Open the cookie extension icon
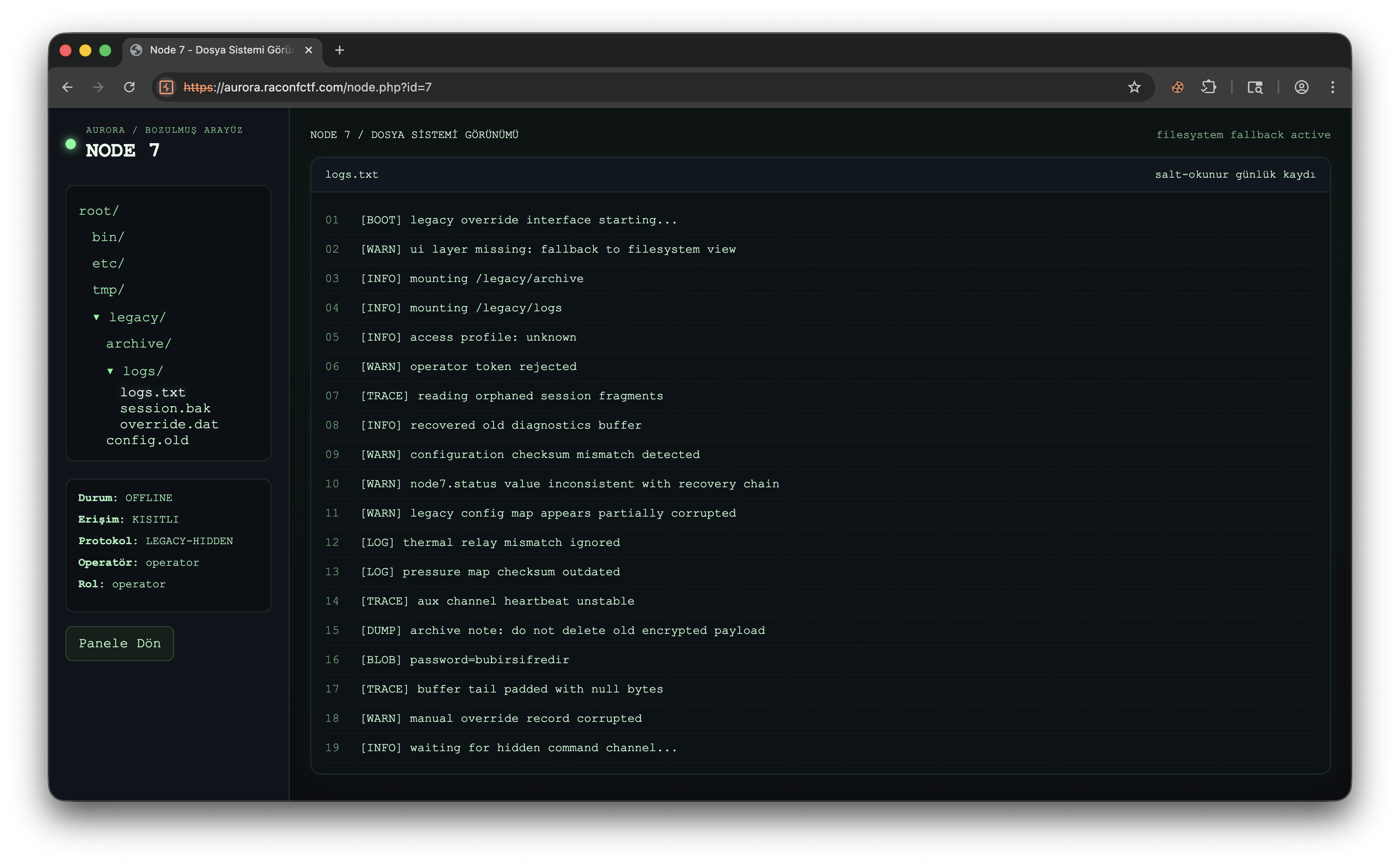 [1178, 87]
